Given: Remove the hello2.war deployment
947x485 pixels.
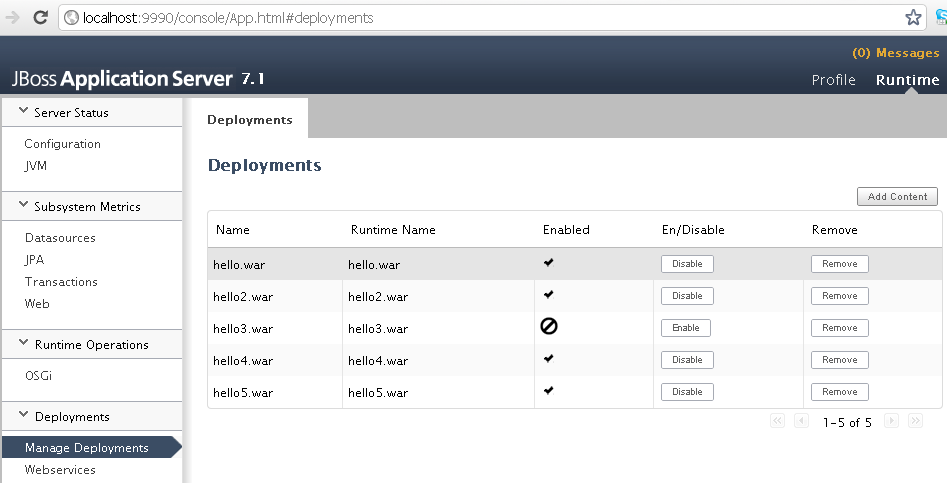Looking at the screenshot, I should pyautogui.click(x=839, y=296).
